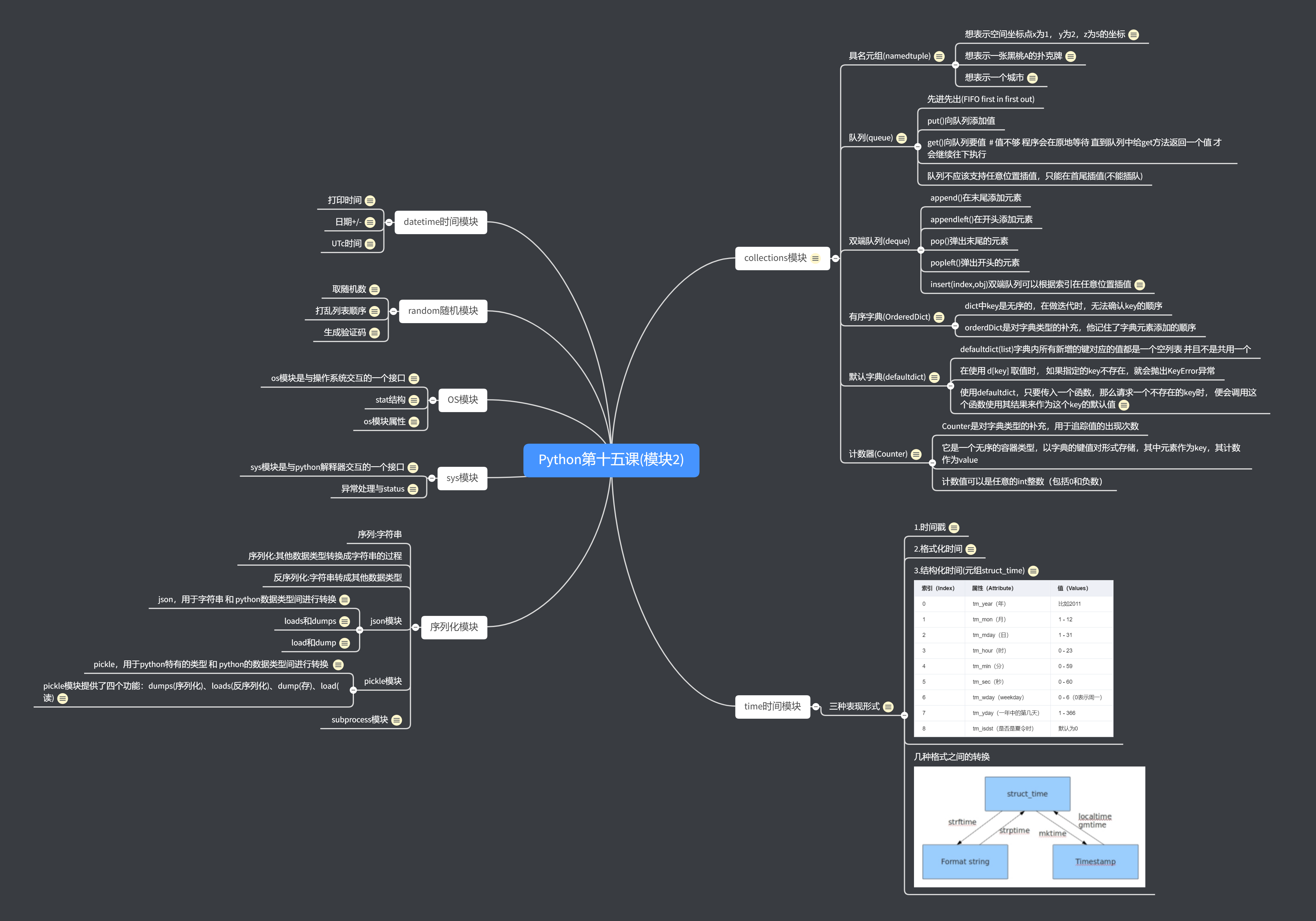Open note icon beside stat结构
The image size is (1316, 921).
(414, 400)
